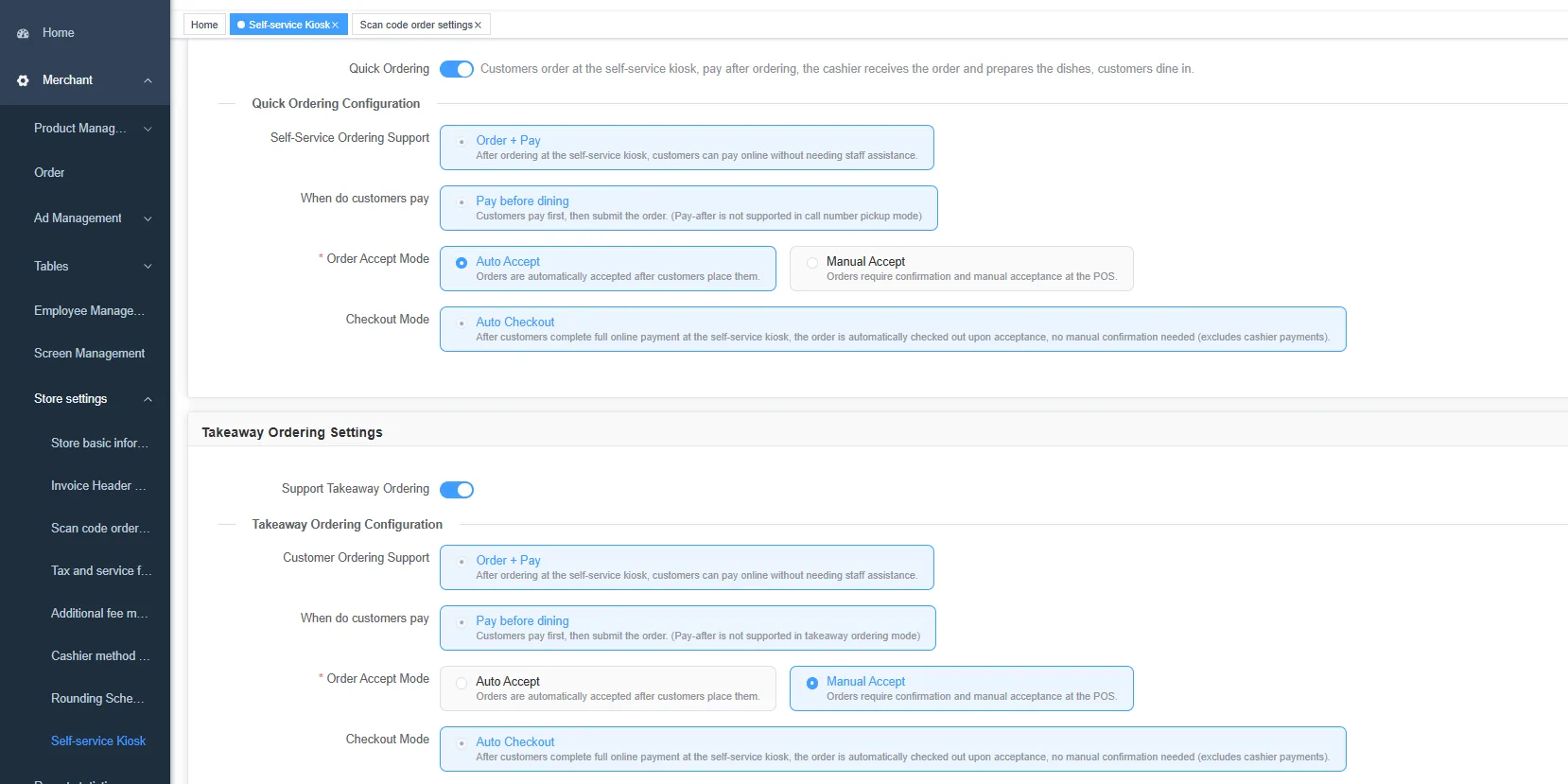Click the Merchant gear icon
Screen dimensions: 1568x784
pyautogui.click(x=23, y=80)
